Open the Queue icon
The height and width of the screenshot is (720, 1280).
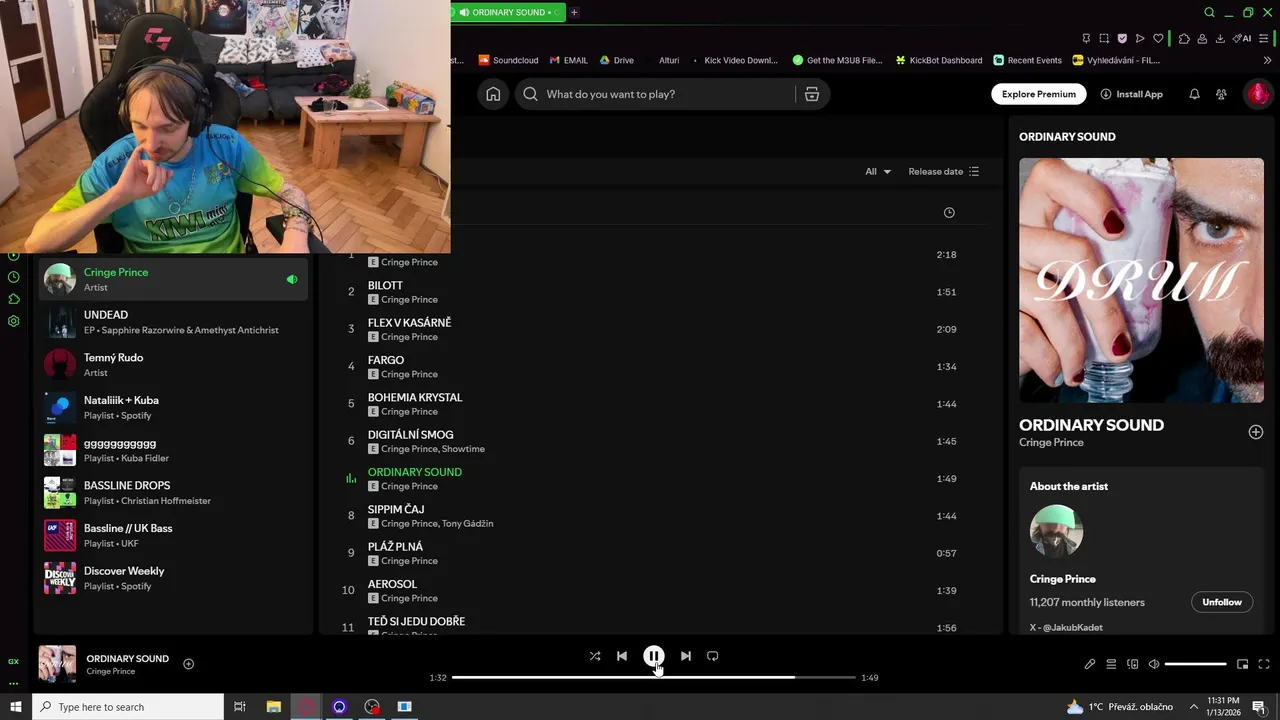pyautogui.click(x=1111, y=664)
